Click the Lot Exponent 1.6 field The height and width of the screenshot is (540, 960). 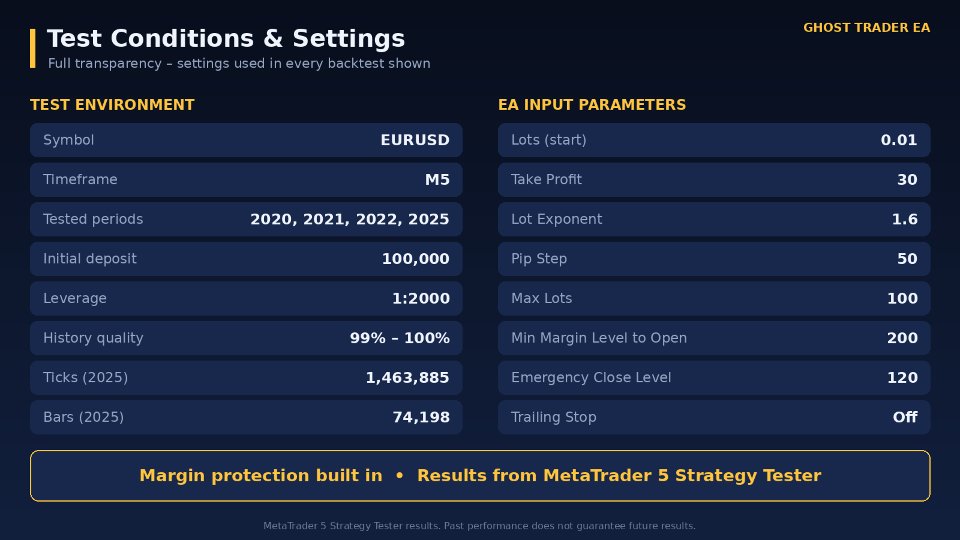pyautogui.click(x=714, y=219)
